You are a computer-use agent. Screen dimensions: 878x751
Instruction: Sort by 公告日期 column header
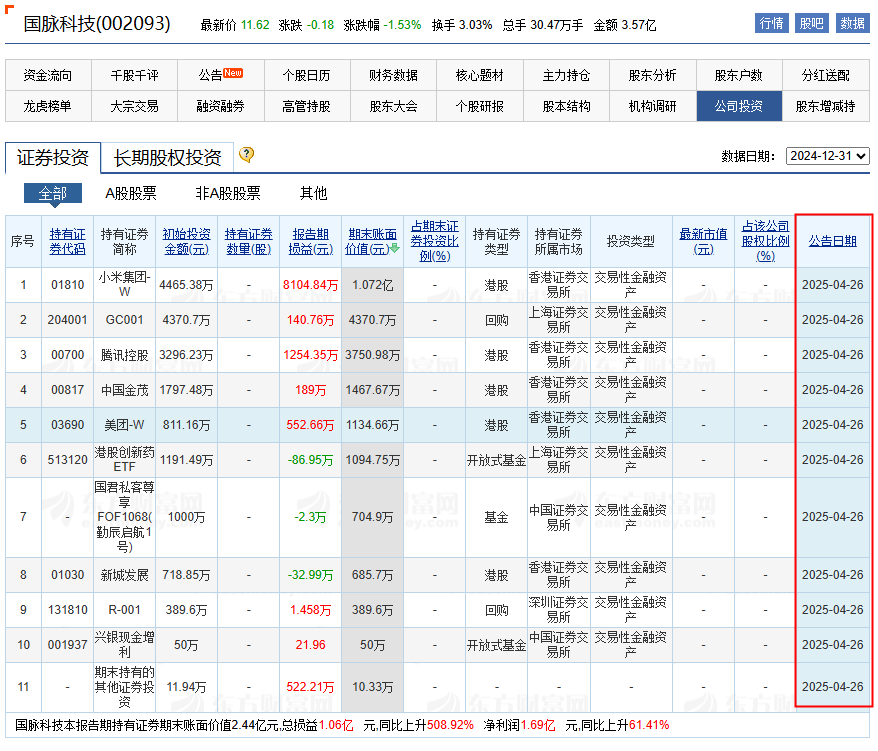(x=833, y=241)
